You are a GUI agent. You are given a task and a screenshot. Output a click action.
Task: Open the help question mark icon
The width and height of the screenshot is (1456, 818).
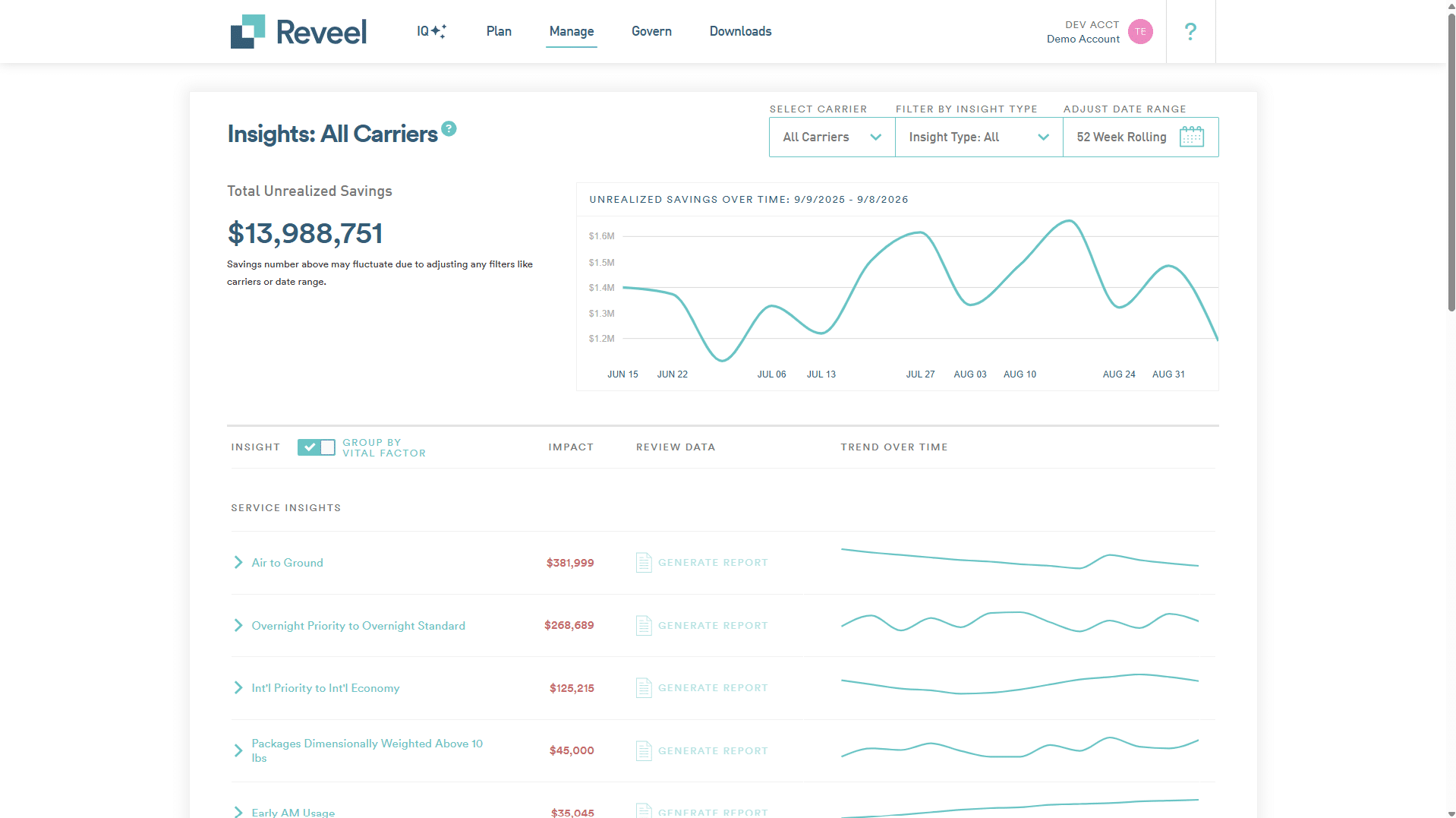pos(1190,31)
